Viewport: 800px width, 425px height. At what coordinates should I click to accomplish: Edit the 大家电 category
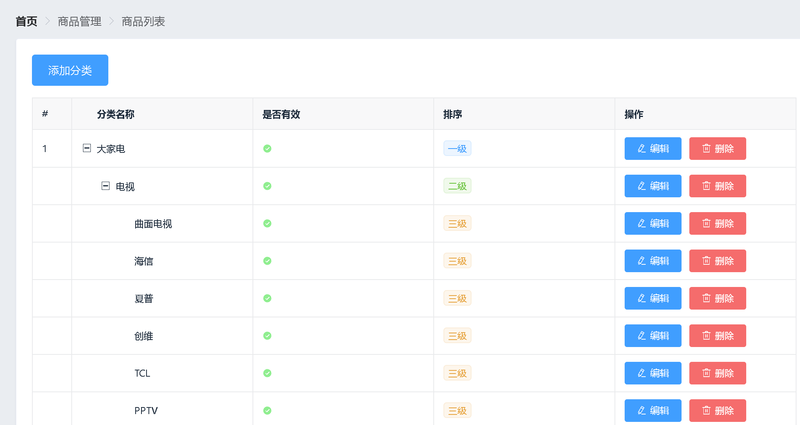point(653,148)
